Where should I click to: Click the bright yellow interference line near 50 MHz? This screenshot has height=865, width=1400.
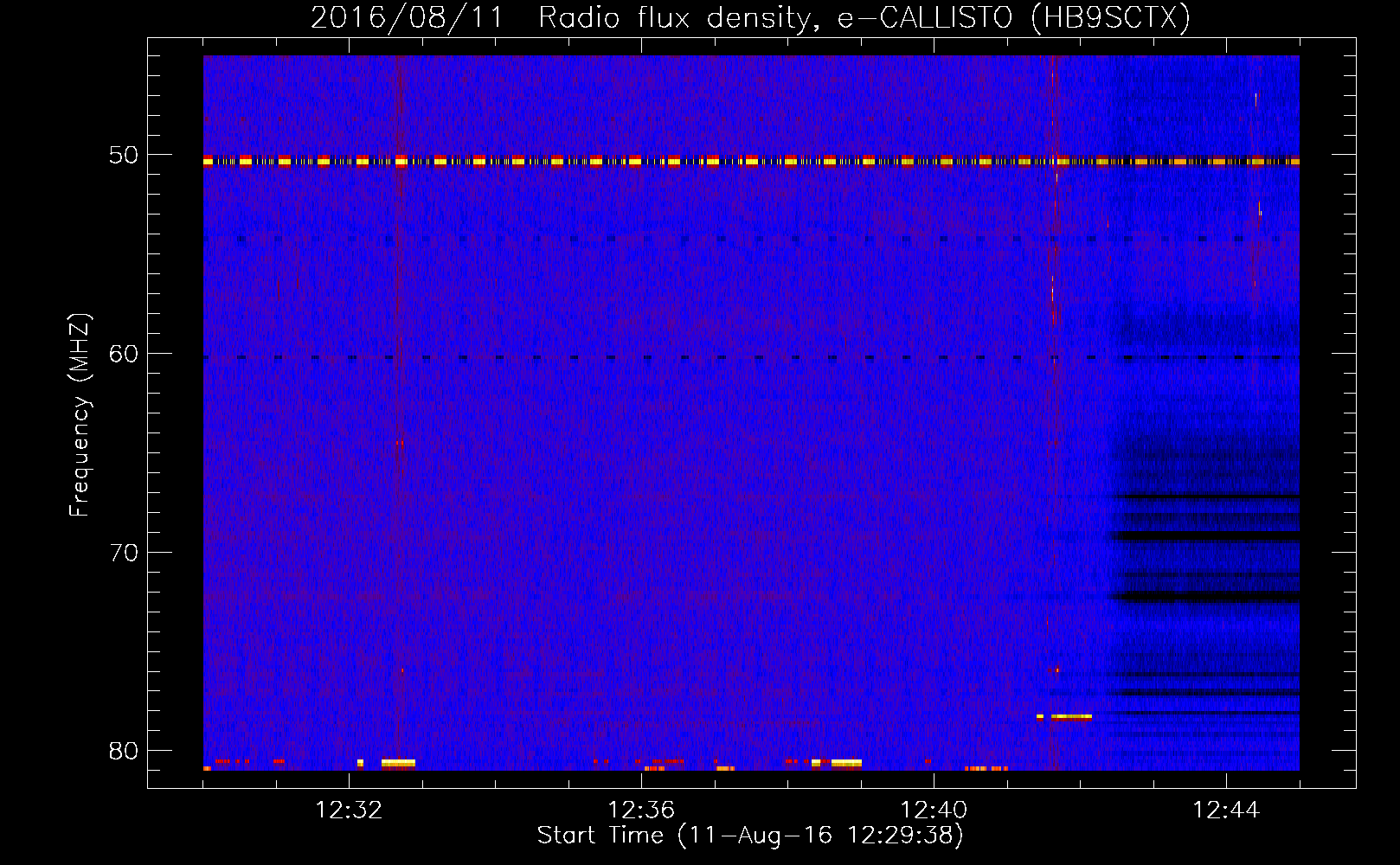tap(751, 161)
